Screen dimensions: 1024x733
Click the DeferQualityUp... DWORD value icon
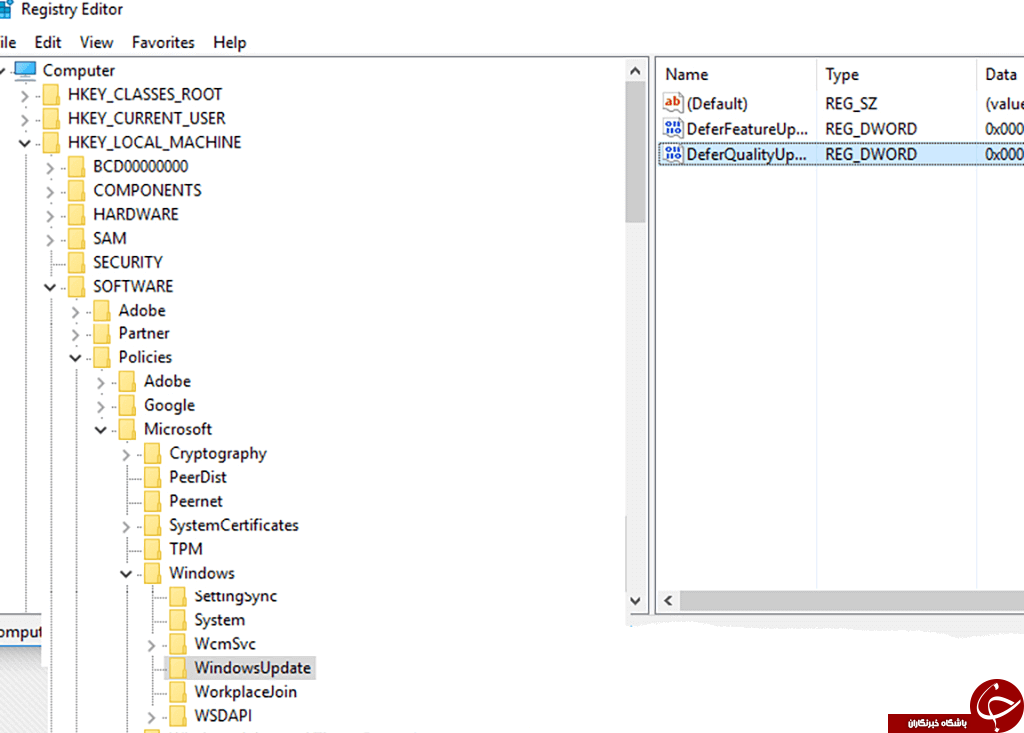click(673, 154)
